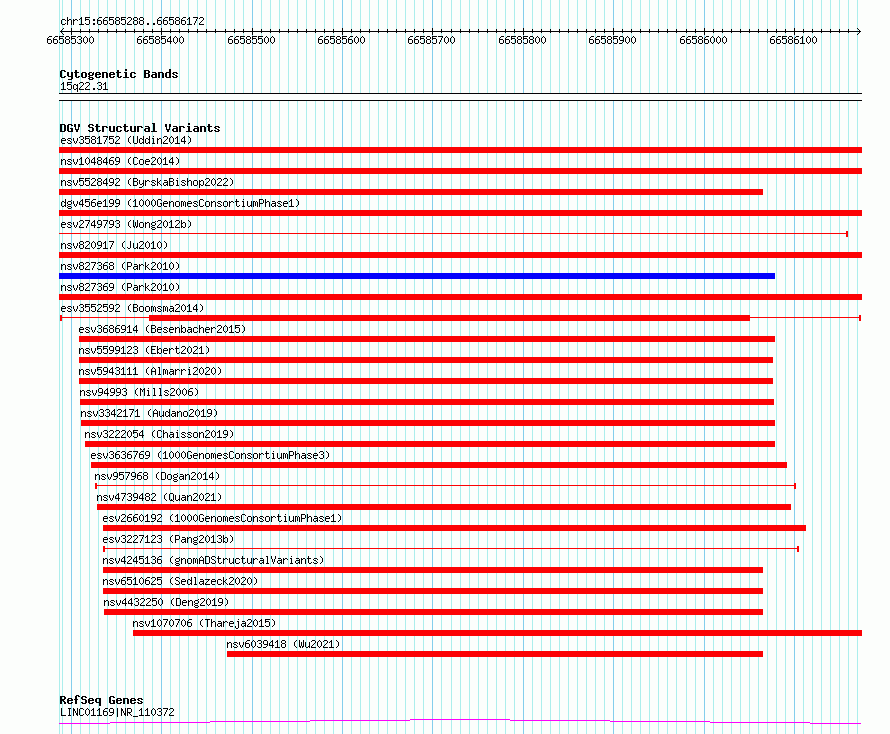The image size is (890, 734).
Task: Click the esv3581752 (Uddin2014) variant label
Action: coord(126,140)
